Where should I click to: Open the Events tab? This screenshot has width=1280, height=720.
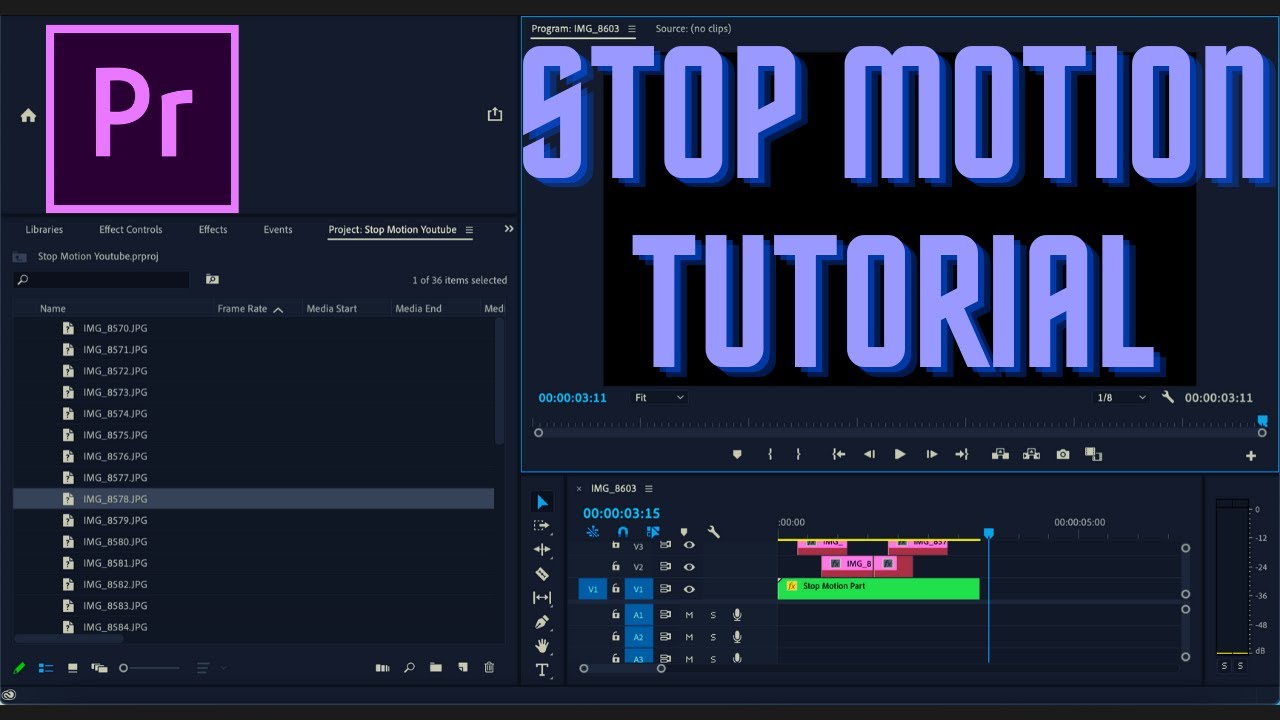pos(278,230)
